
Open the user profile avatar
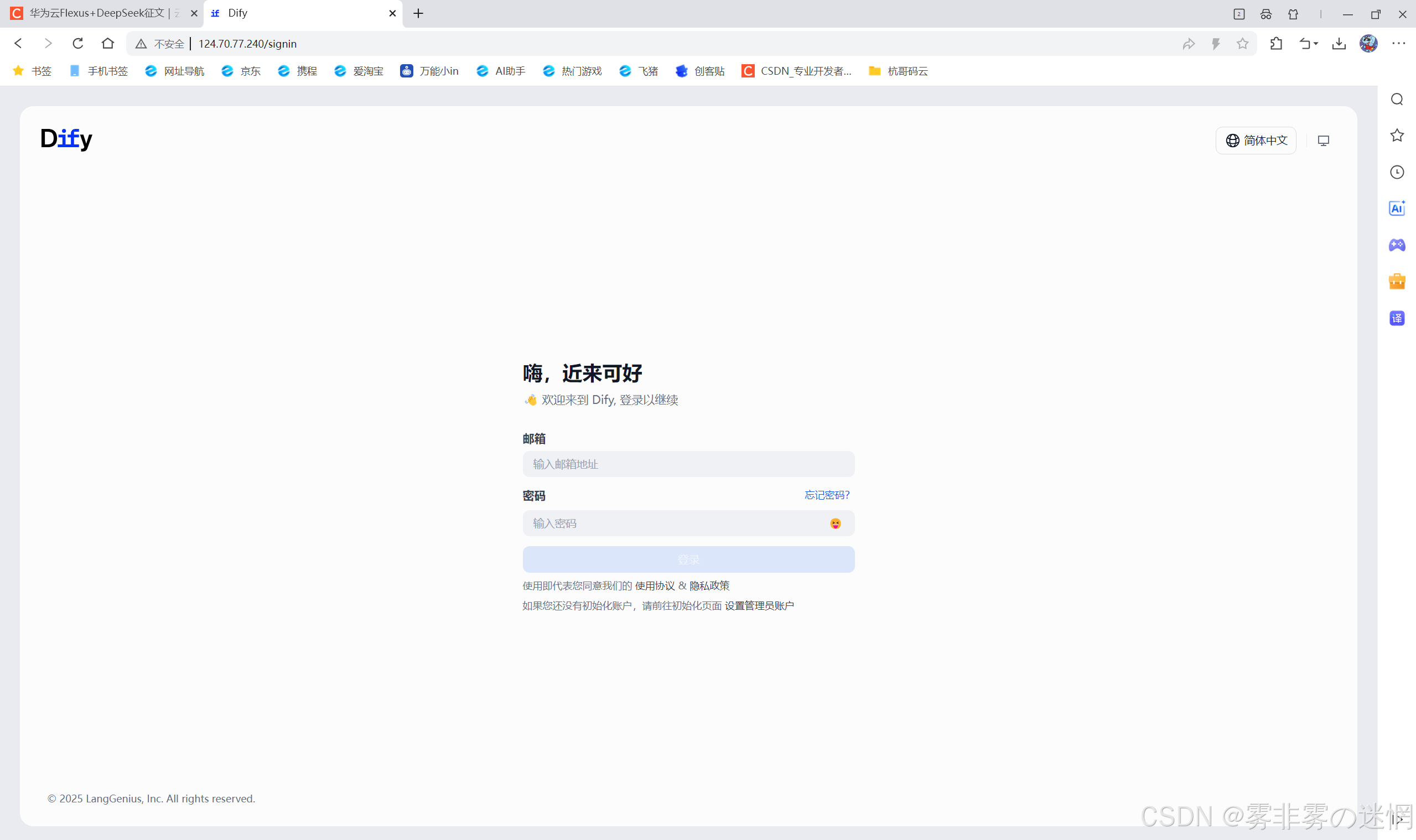[1368, 44]
